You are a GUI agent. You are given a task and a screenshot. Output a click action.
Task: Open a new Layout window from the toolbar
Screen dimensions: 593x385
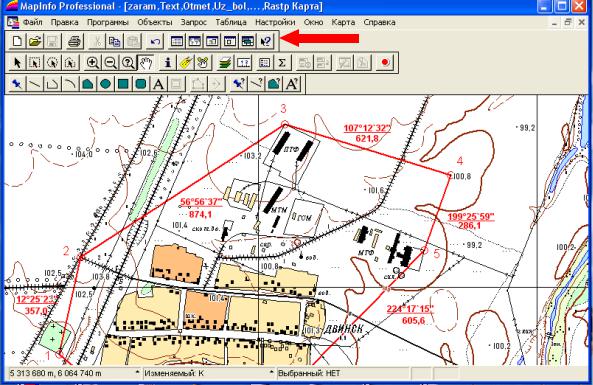[230, 41]
